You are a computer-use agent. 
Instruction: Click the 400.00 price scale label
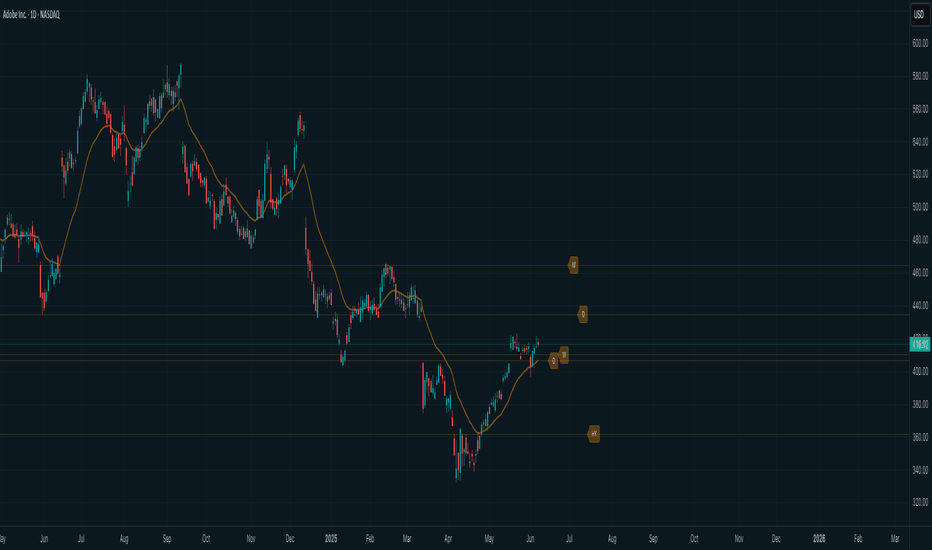920,371
